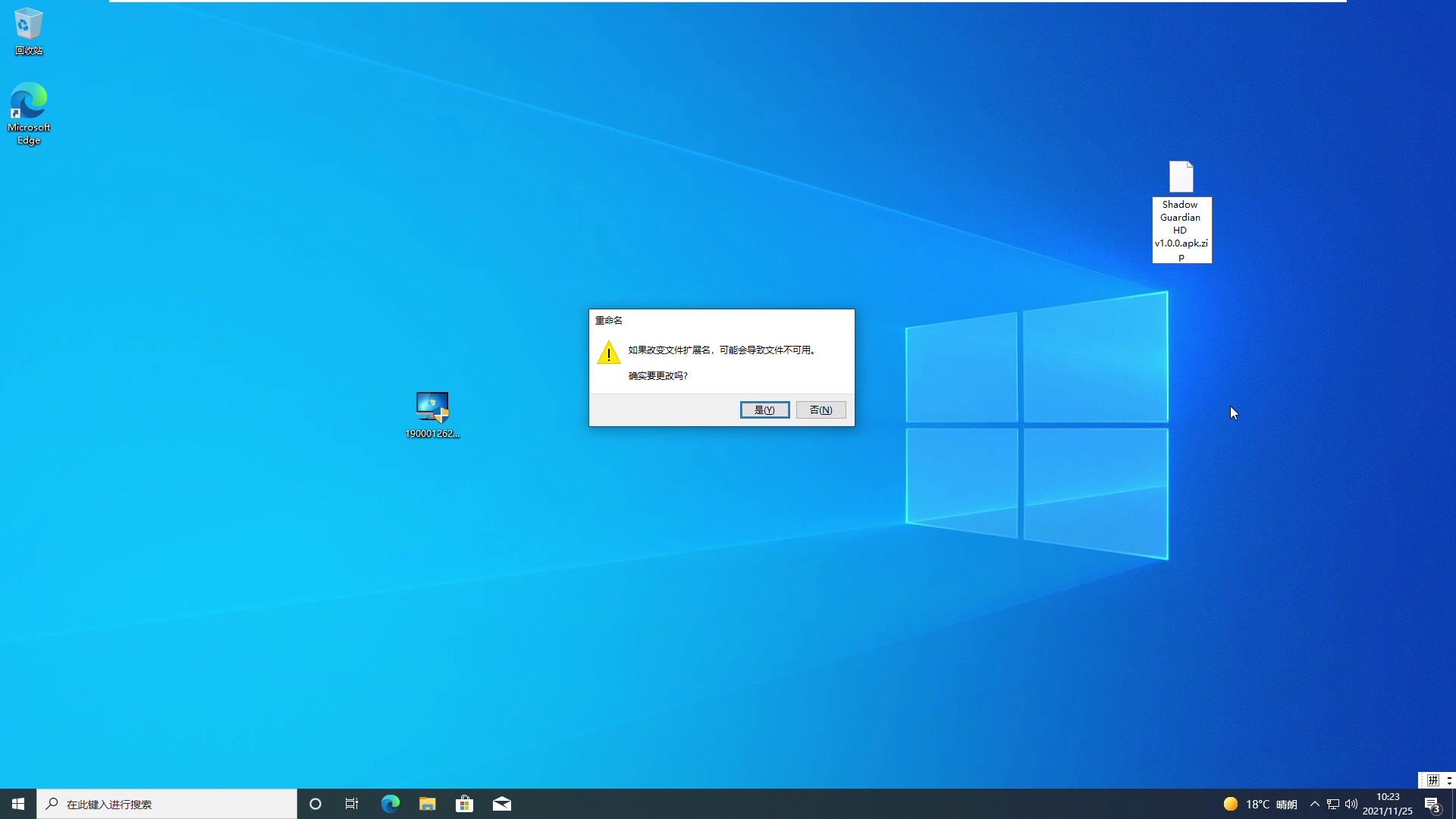The height and width of the screenshot is (819, 1456).
Task: Open the Recycle Bin desktop icon
Action: pos(29,30)
